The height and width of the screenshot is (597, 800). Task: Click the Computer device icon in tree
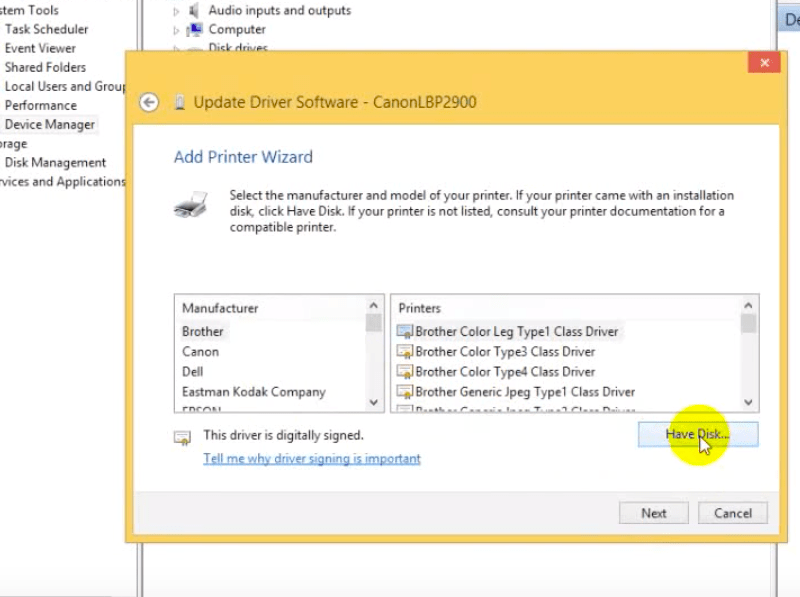(x=194, y=30)
